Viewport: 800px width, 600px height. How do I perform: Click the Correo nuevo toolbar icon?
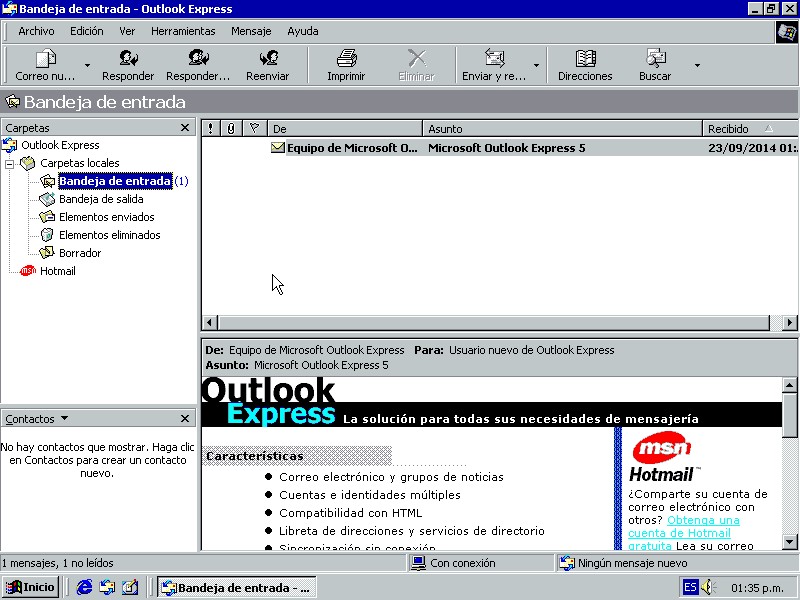point(46,58)
